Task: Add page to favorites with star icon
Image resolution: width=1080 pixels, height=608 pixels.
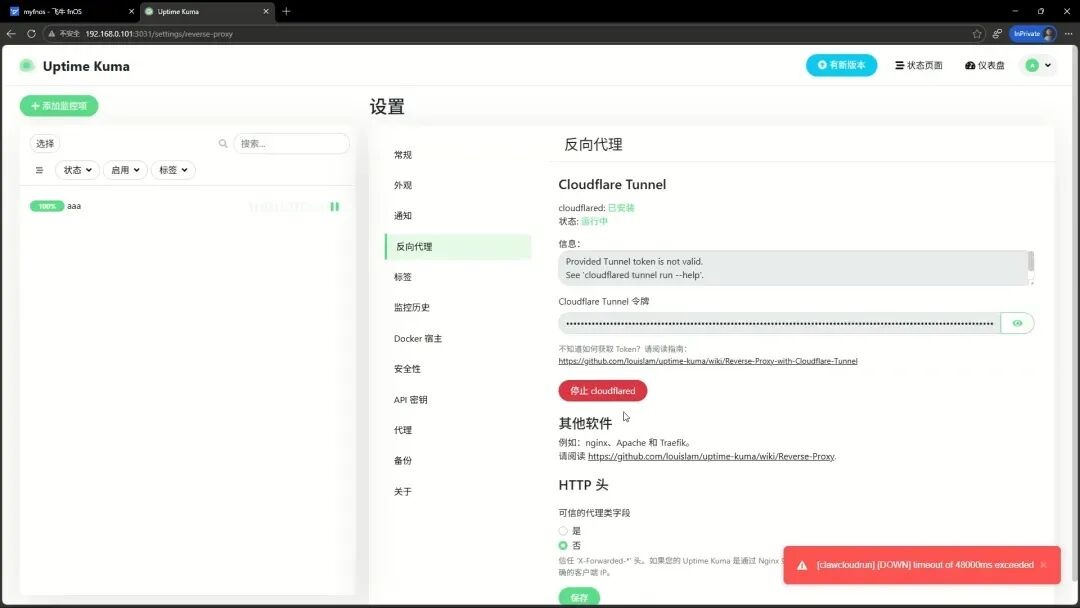Action: [977, 33]
